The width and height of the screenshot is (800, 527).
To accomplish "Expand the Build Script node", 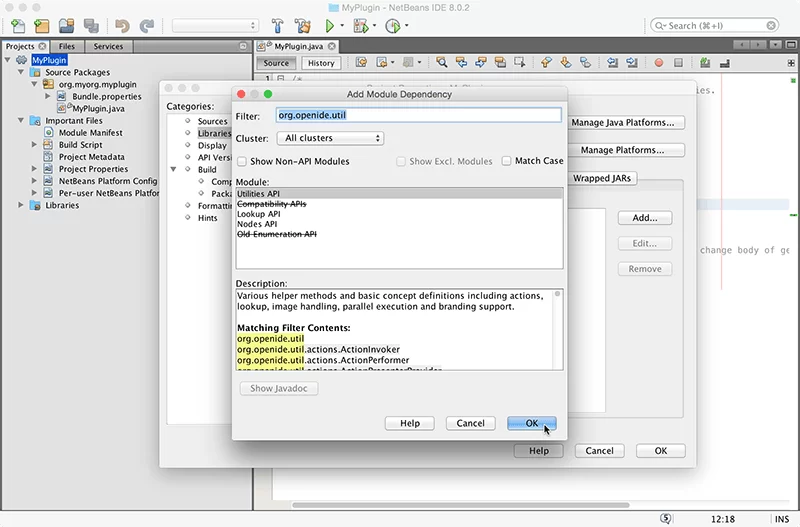I will (x=34, y=144).
